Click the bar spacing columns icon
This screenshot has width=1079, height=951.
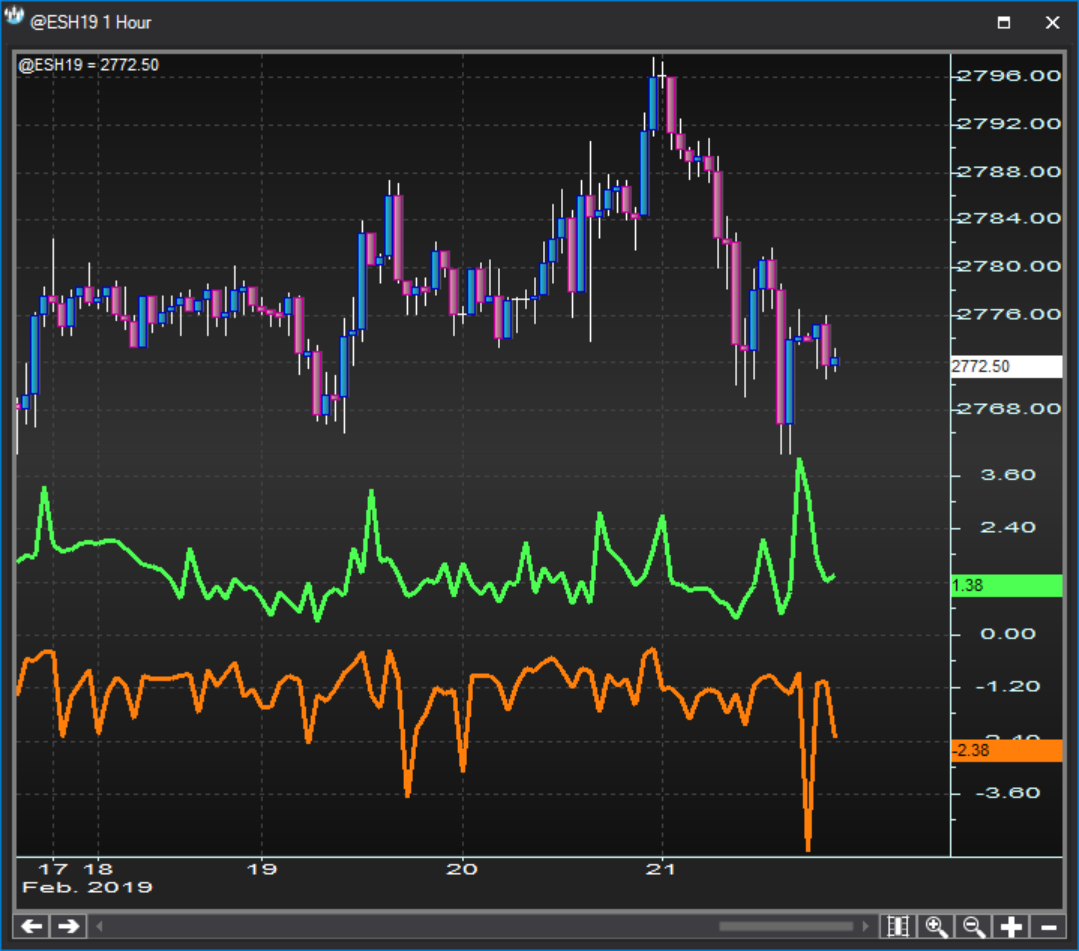898,926
